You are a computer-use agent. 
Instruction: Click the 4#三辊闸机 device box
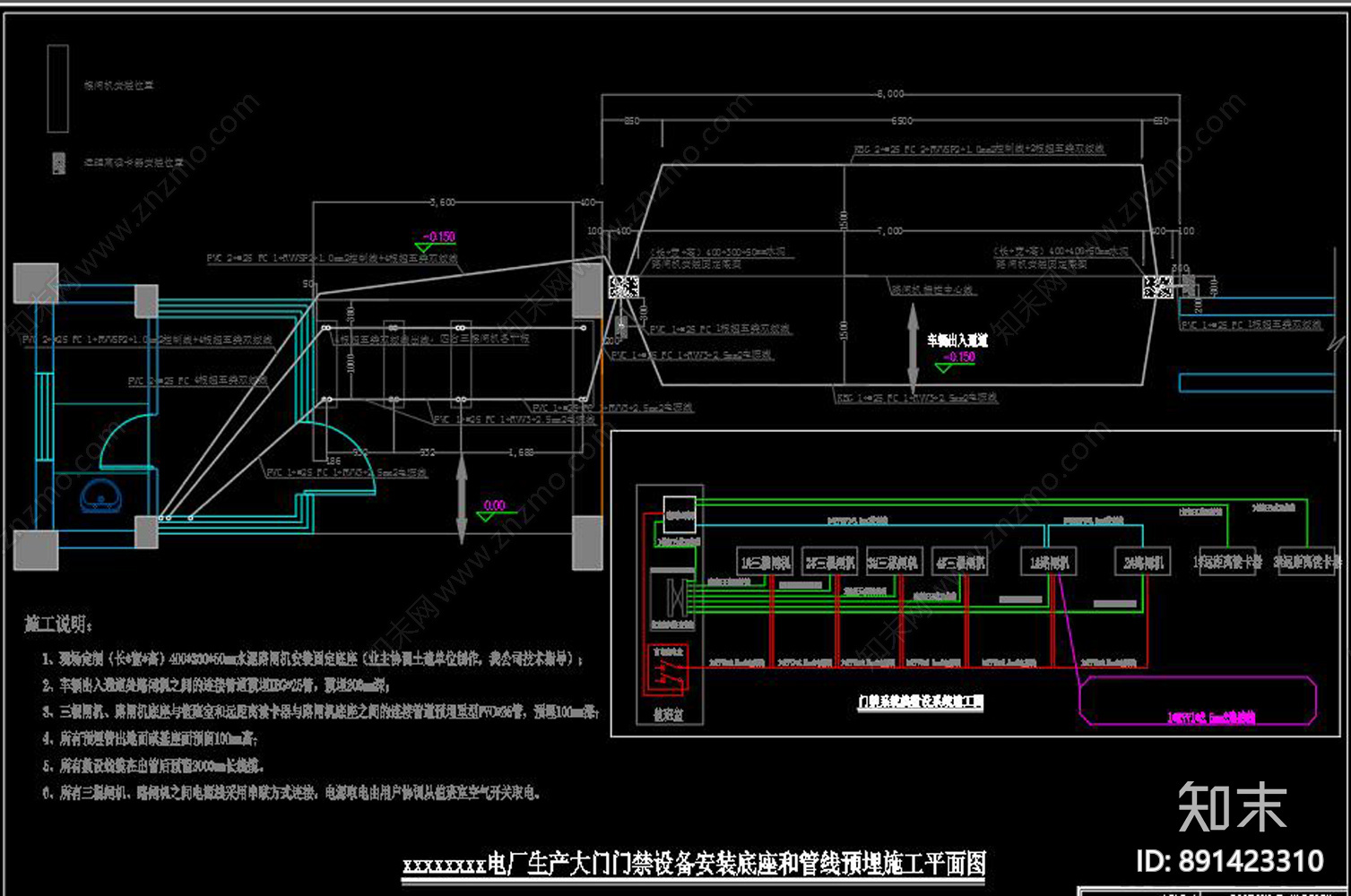coord(959,563)
